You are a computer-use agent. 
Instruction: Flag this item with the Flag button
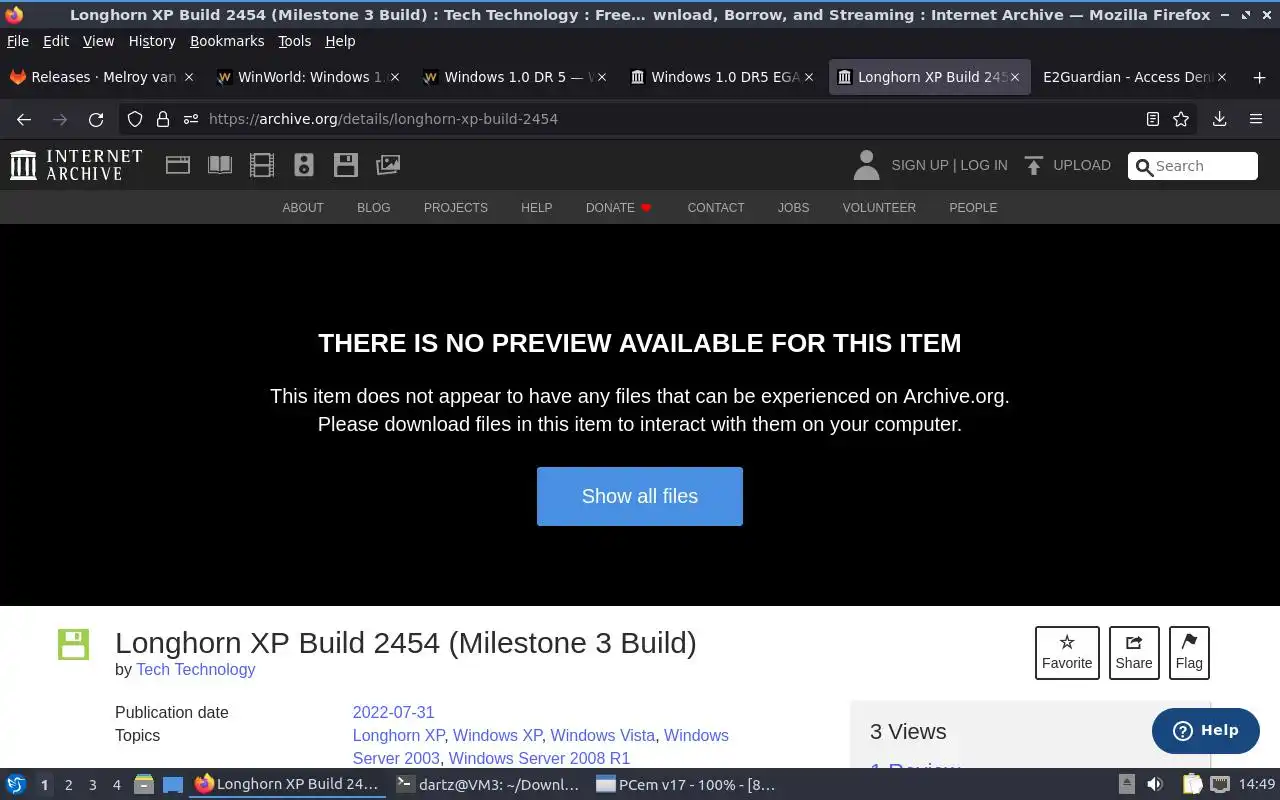1189,652
